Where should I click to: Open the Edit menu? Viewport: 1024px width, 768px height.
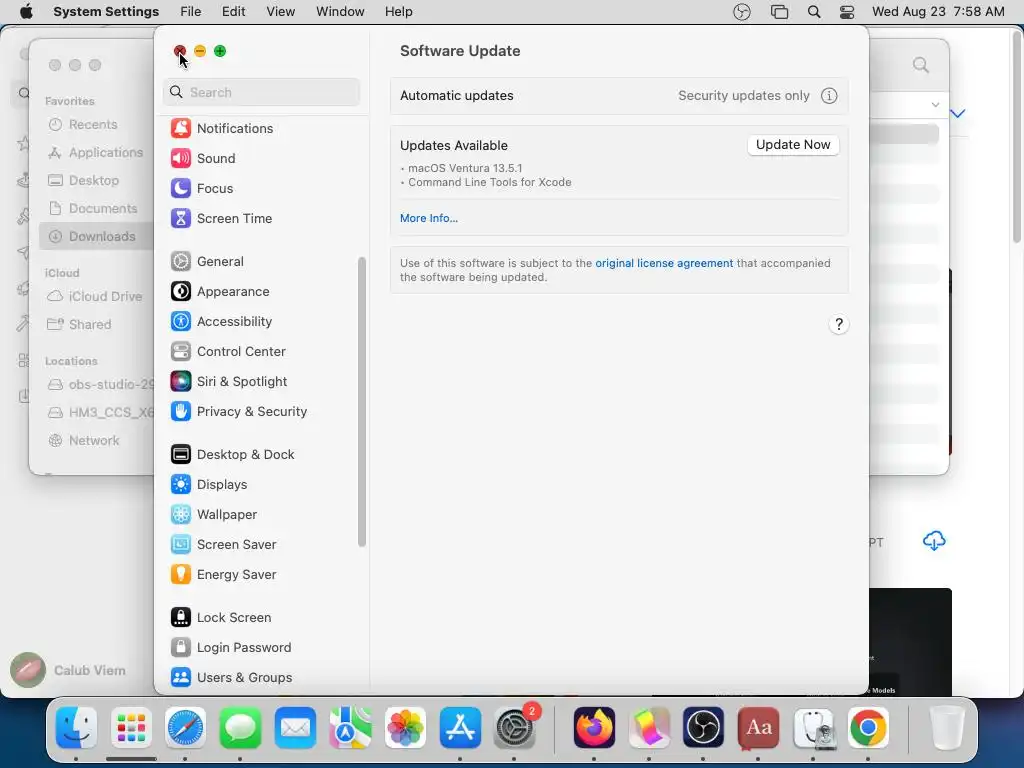[233, 12]
